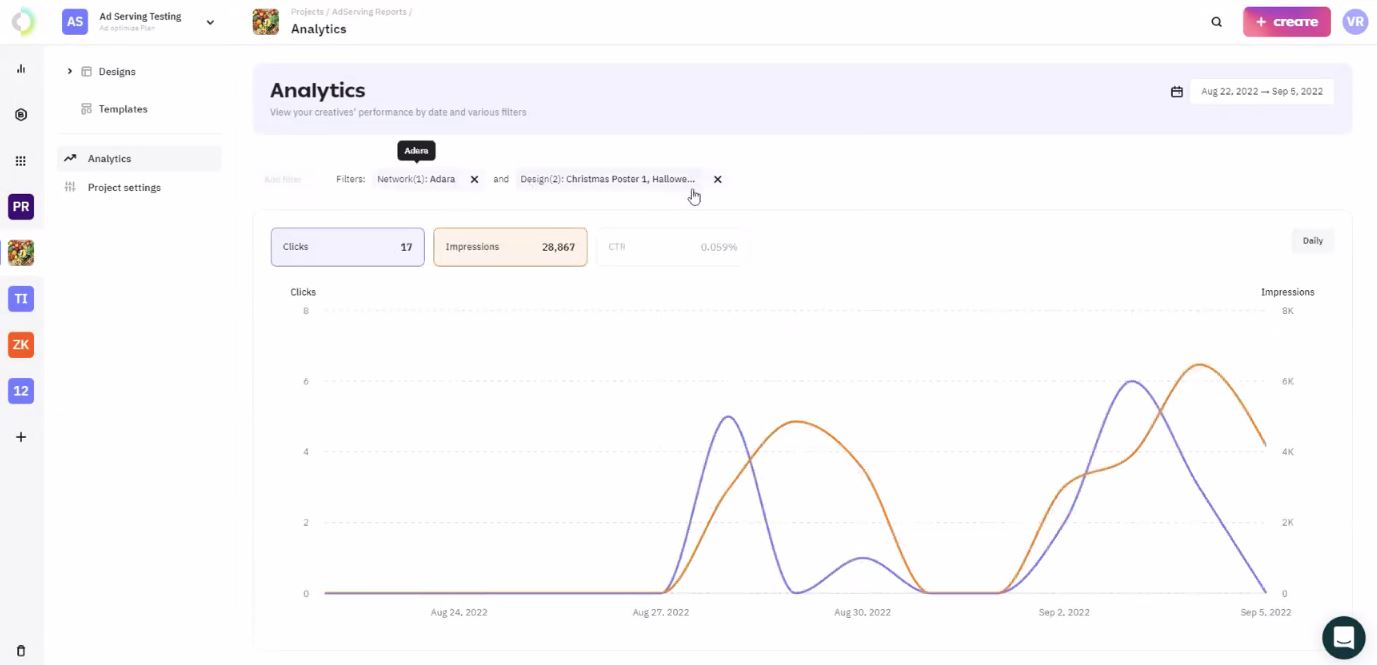The width and height of the screenshot is (1377, 665).
Task: Select the hexagon brand icon in left sidebar
Action: (20, 114)
